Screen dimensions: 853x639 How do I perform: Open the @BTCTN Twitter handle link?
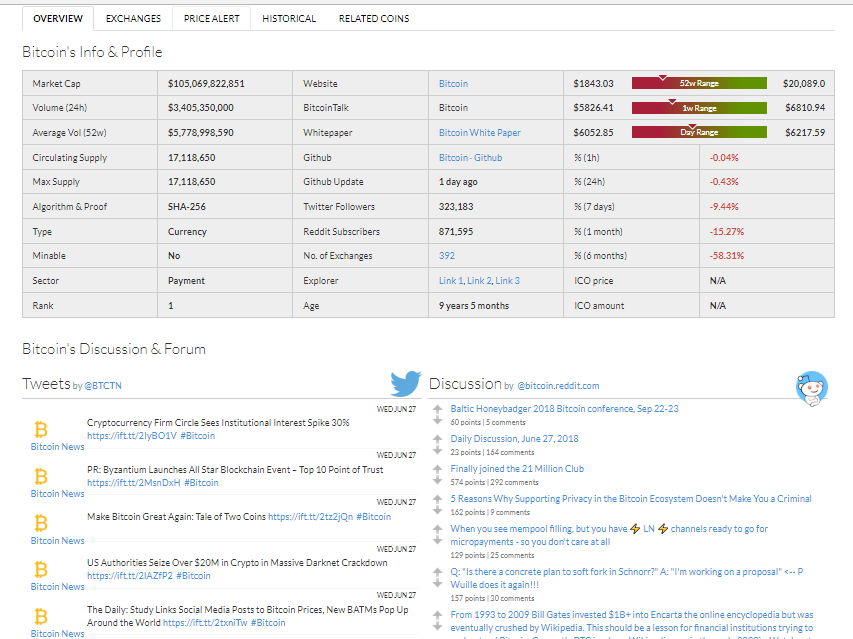(103, 386)
